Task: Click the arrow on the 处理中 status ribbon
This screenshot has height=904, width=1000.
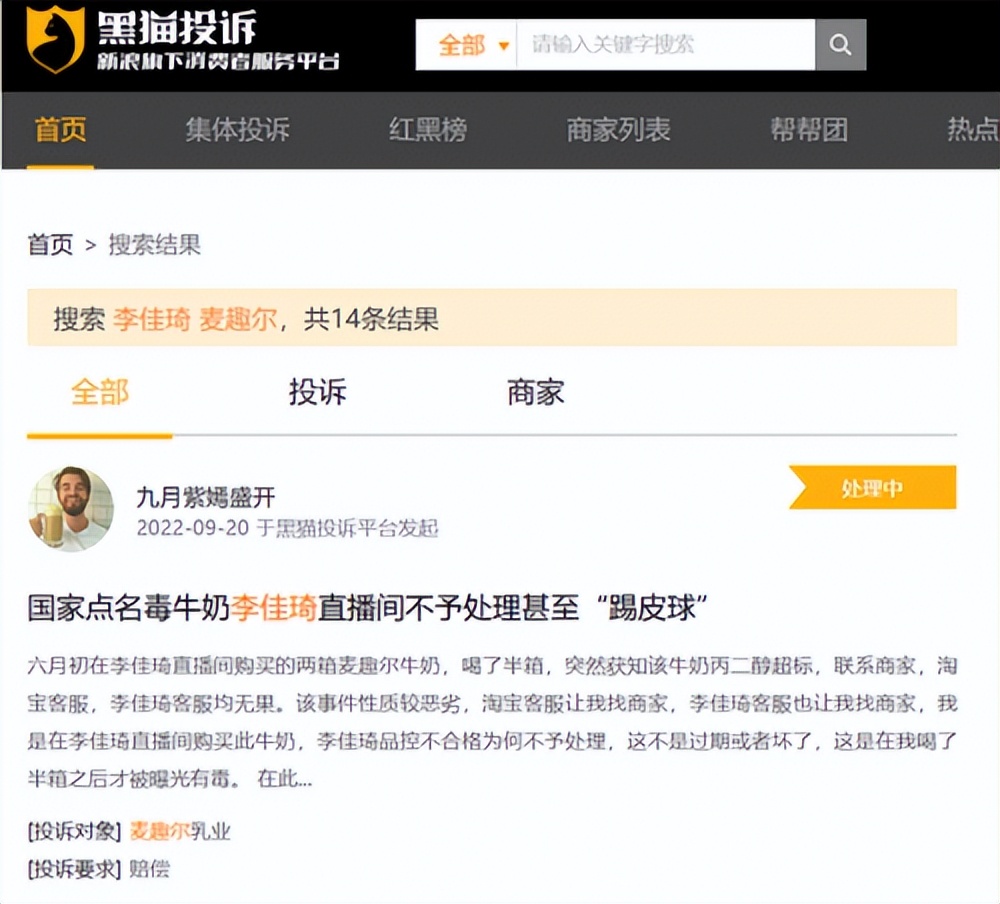Action: 801,487
